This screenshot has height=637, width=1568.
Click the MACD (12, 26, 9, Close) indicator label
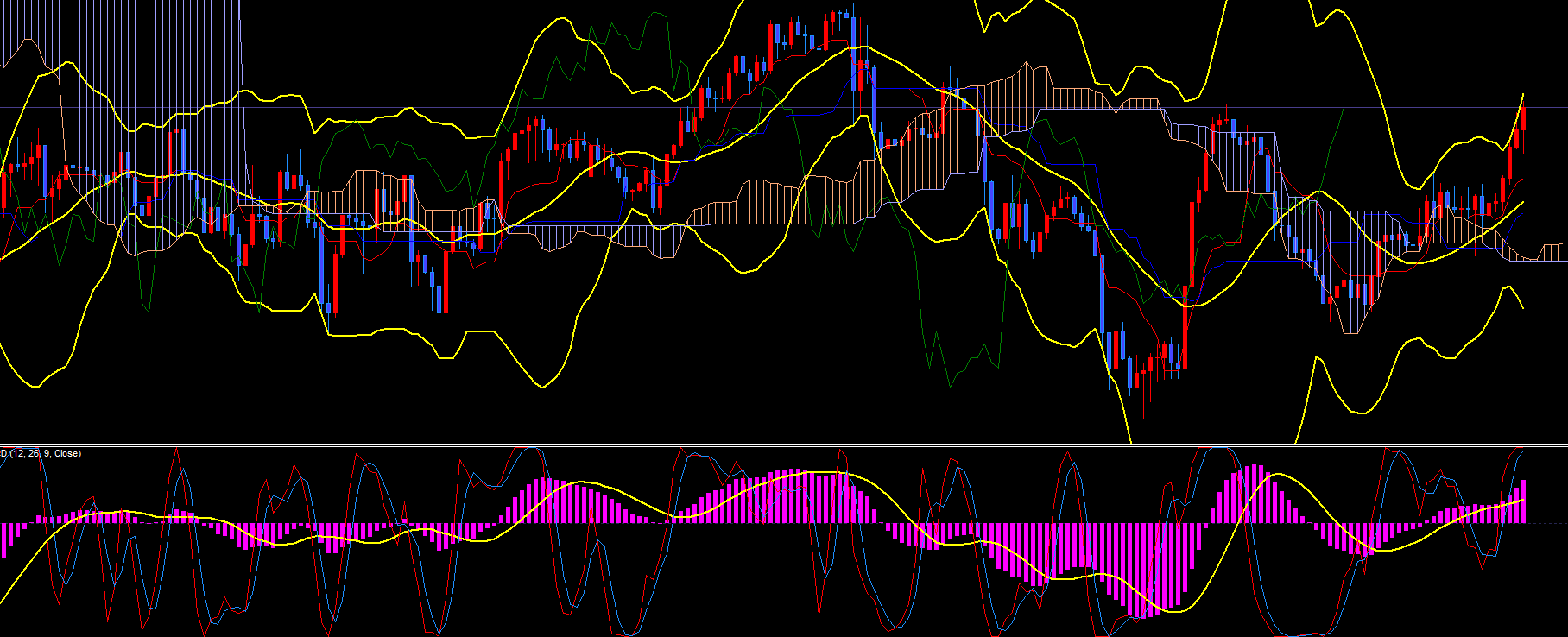[x=41, y=453]
